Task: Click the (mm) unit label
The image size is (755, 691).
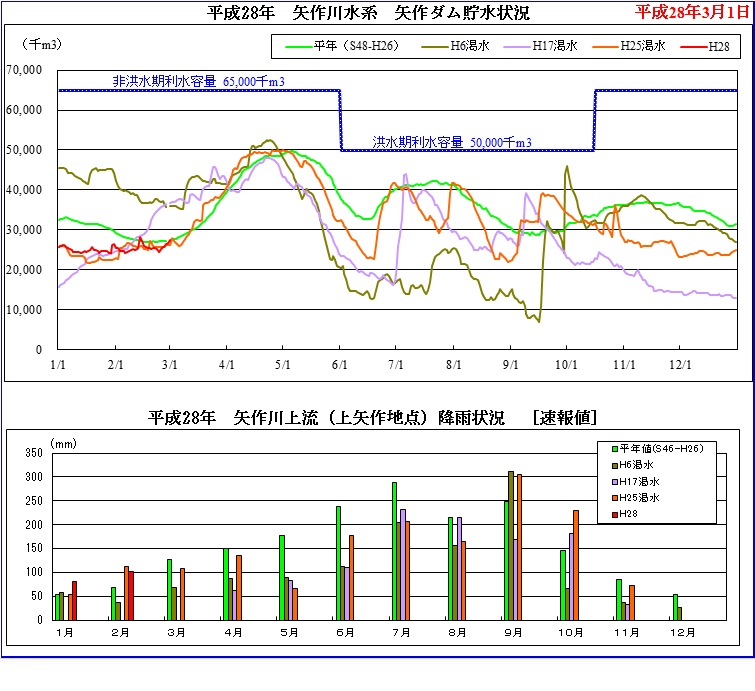Action: tap(64, 443)
